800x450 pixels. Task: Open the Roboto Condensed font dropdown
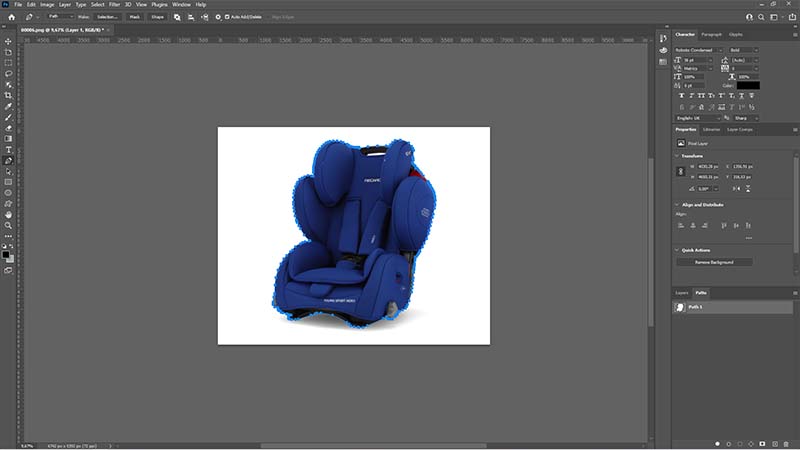[698, 50]
